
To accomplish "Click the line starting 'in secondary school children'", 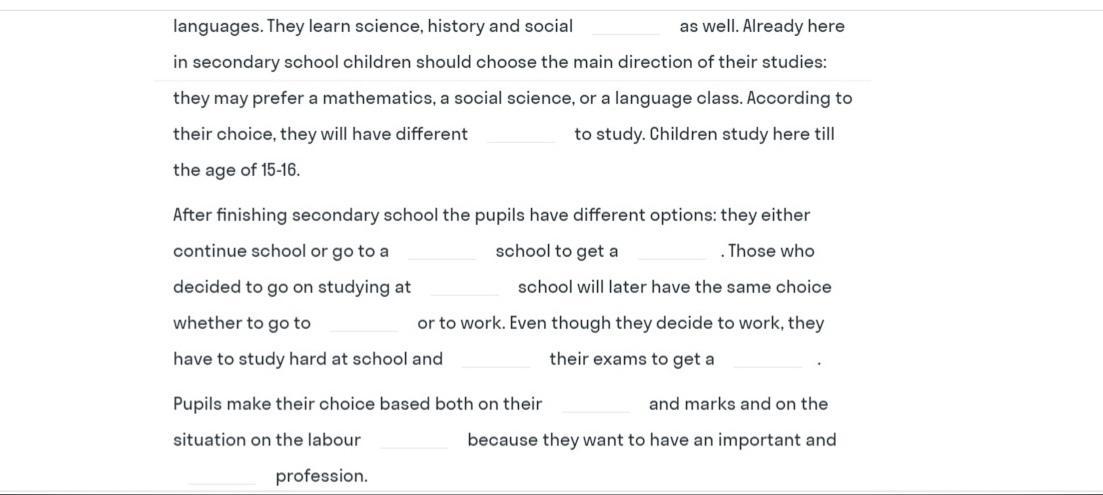I will 500,63.
